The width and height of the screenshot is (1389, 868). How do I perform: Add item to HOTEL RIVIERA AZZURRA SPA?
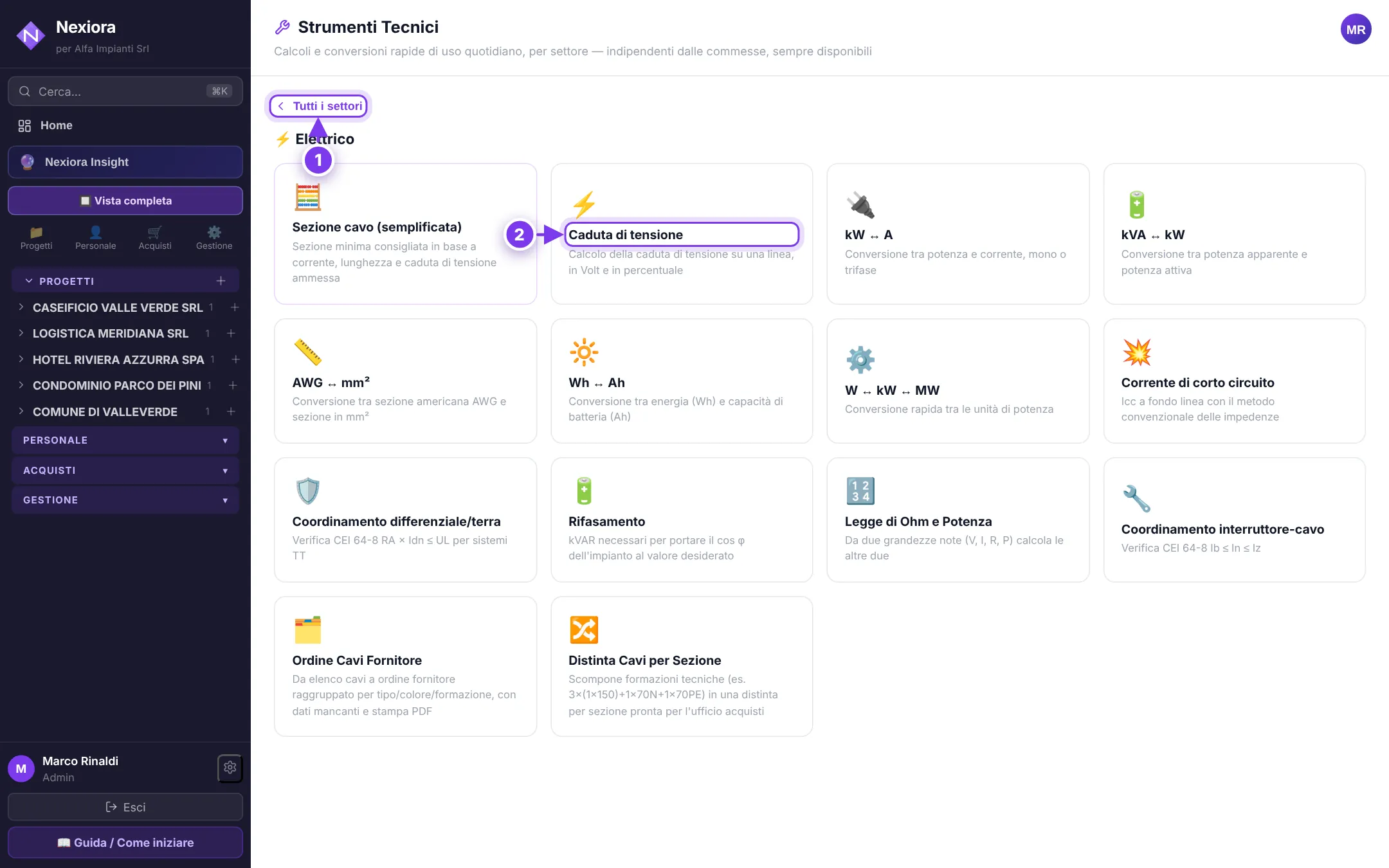click(236, 359)
